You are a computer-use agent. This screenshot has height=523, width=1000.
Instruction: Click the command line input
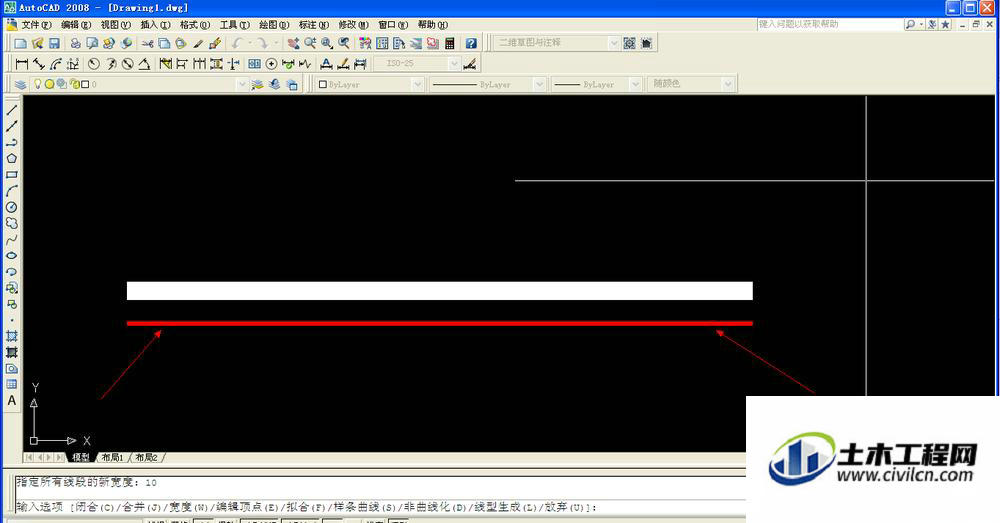380,507
